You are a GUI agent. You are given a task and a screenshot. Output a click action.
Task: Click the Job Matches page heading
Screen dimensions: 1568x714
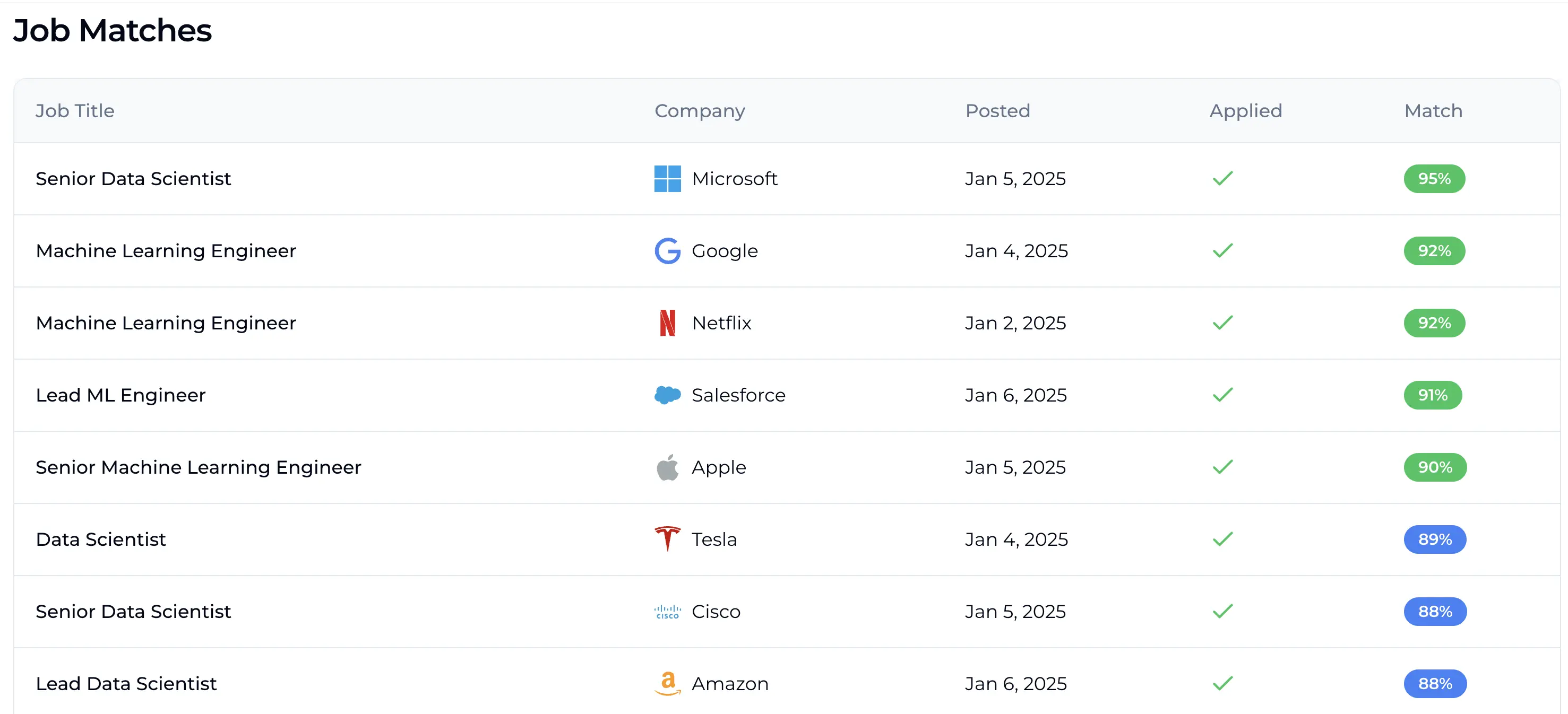tap(112, 30)
